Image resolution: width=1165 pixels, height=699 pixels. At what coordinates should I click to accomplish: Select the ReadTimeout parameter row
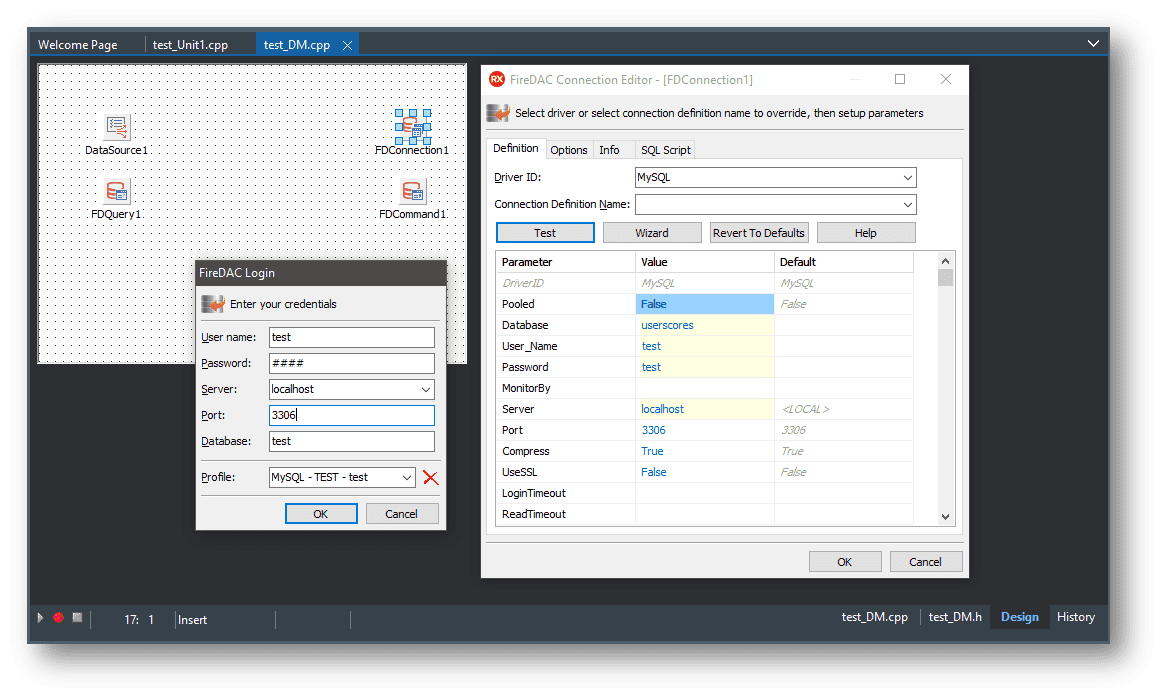(x=704, y=514)
